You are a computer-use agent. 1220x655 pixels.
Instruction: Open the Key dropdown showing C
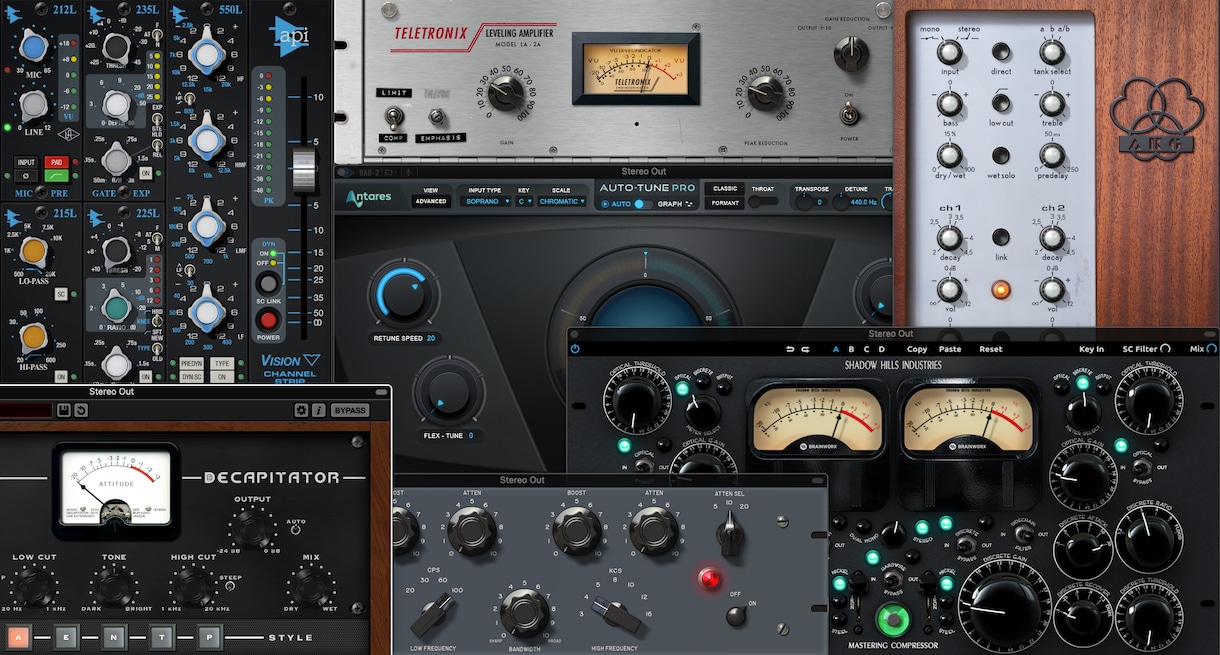coord(525,201)
